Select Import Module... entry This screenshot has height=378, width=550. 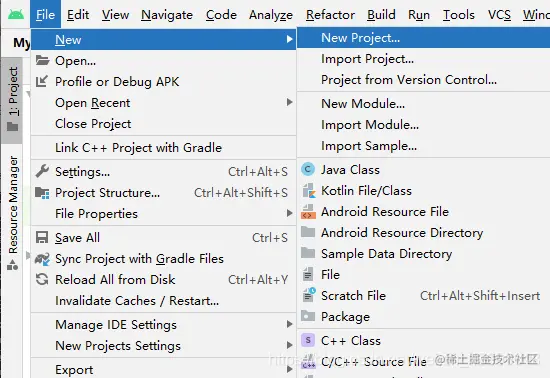(x=423, y=125)
